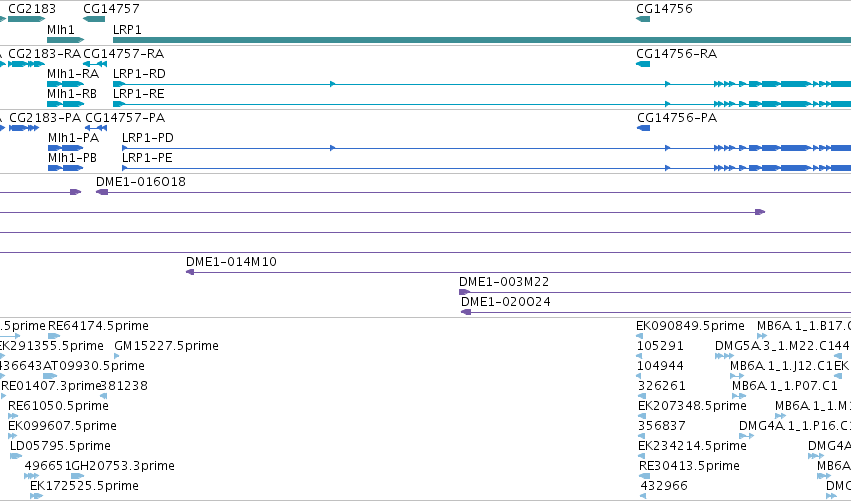This screenshot has width=851, height=501.
Task: Open EST label RE61050.5prime
Action: click(x=58, y=406)
